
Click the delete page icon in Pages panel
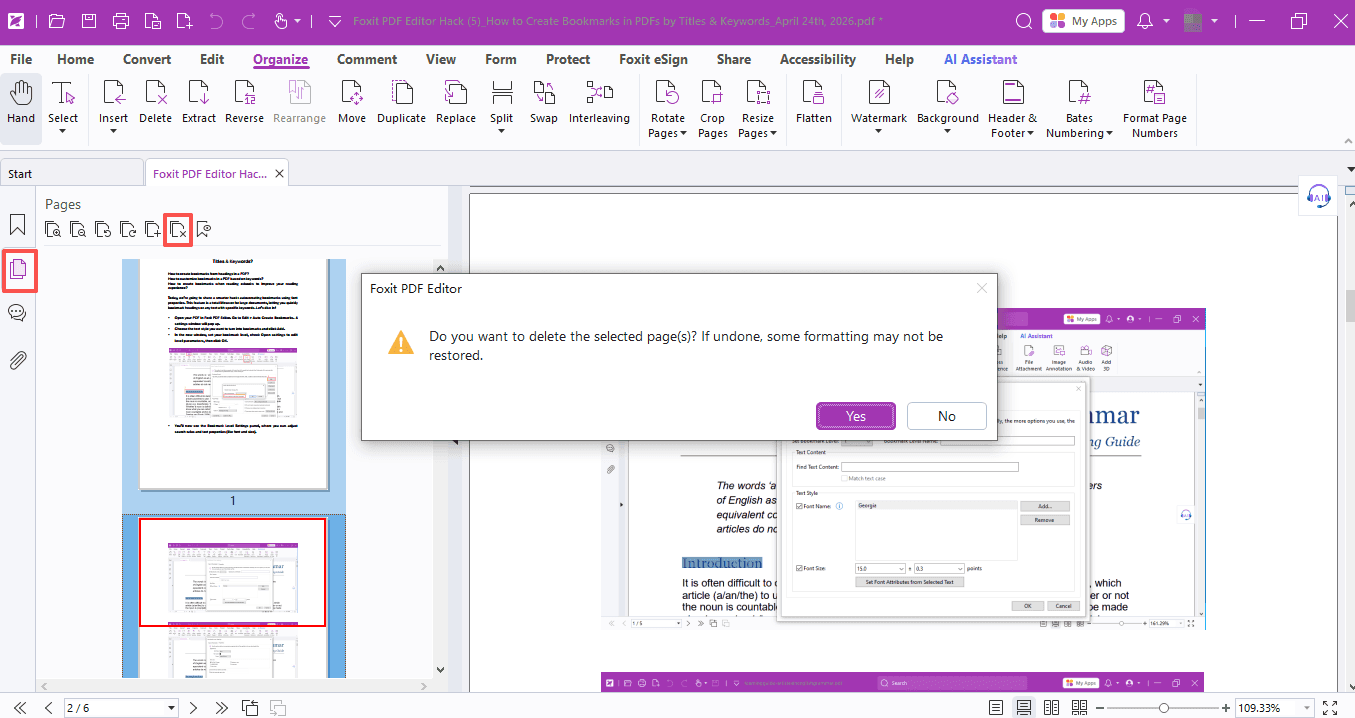178,230
